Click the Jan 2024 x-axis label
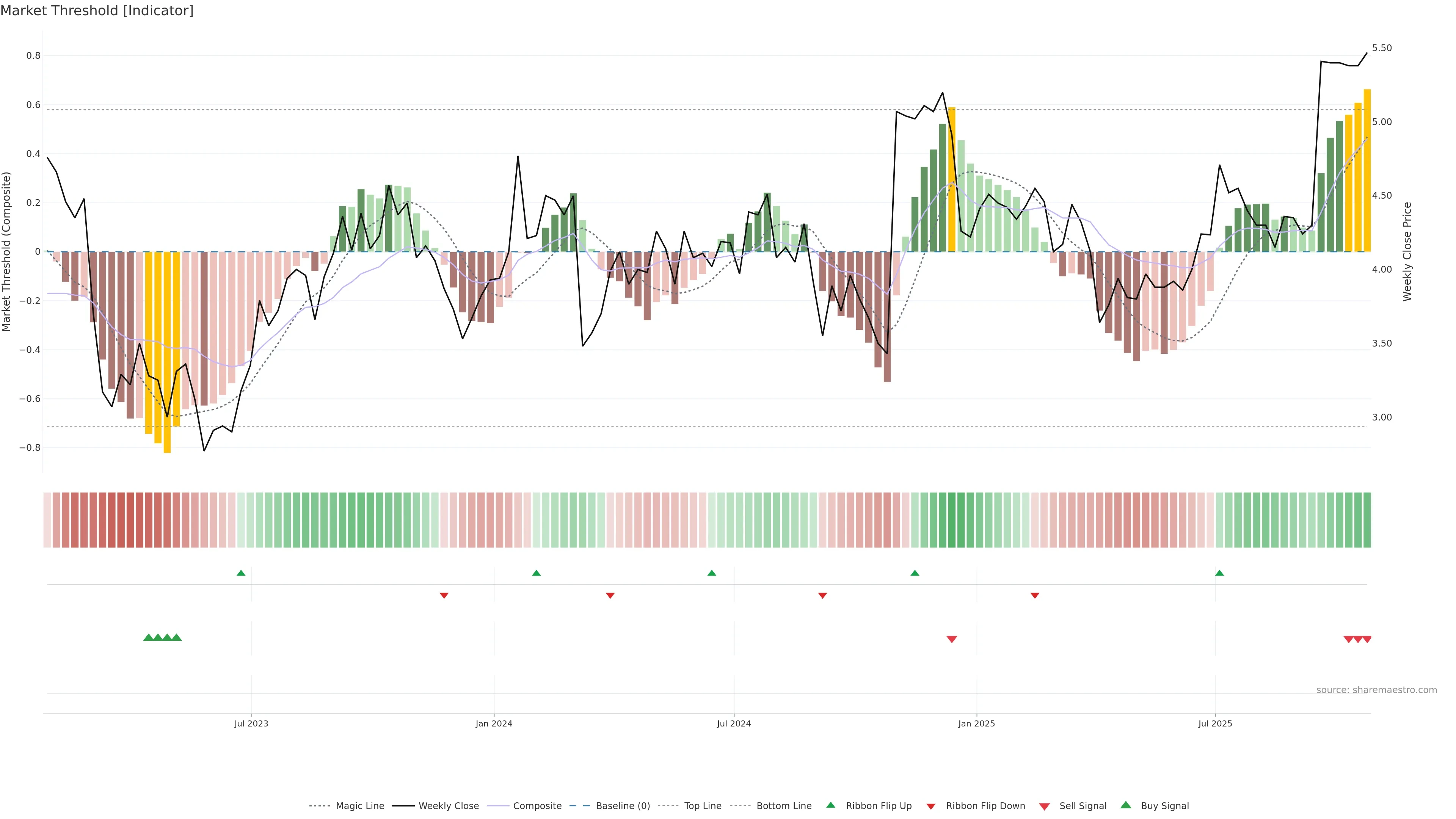This screenshot has width=1456, height=819. 493,723
